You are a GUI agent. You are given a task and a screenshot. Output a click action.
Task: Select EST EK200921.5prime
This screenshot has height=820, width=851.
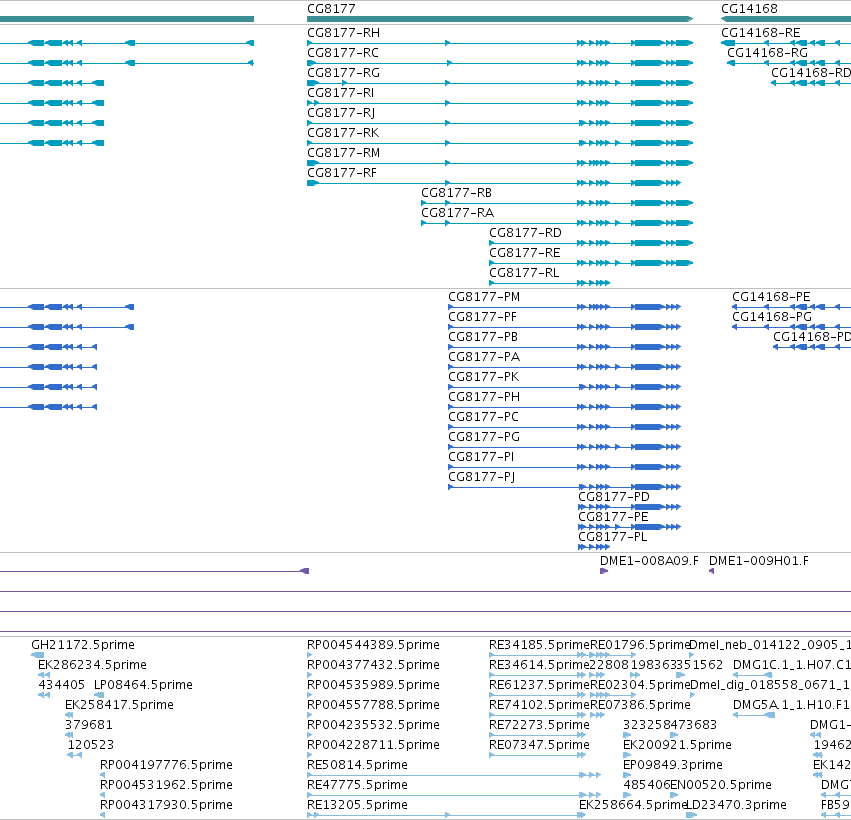[x=677, y=746]
